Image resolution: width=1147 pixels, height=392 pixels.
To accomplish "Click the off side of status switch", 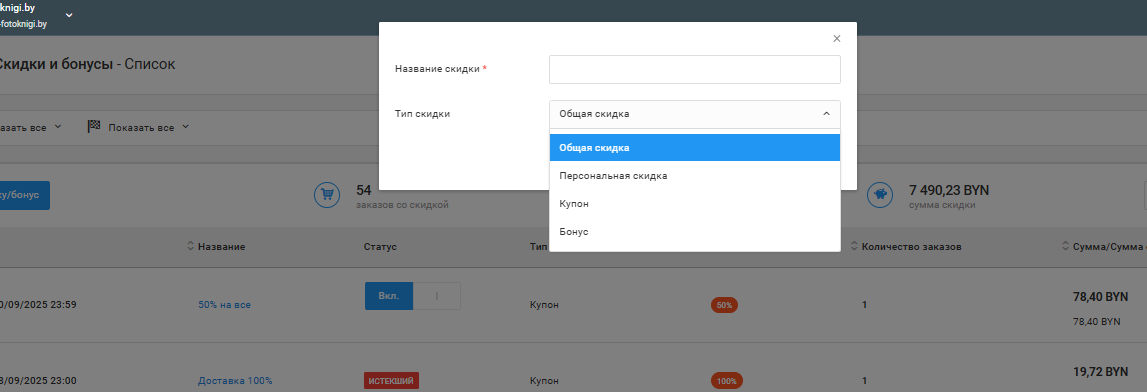I will coord(437,296).
